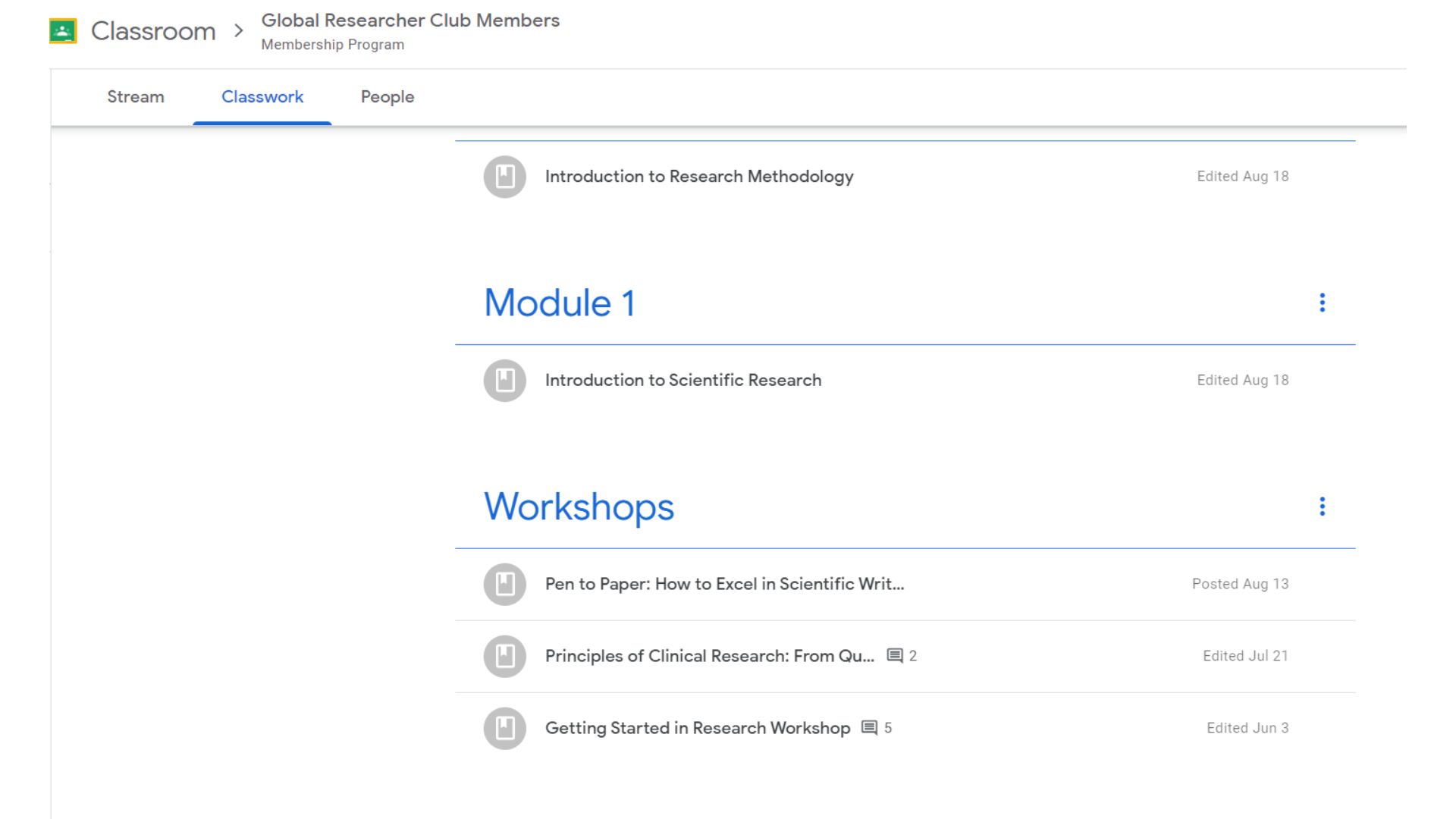
Task: Click comment count 2 on Clinical Research row
Action: point(913,657)
